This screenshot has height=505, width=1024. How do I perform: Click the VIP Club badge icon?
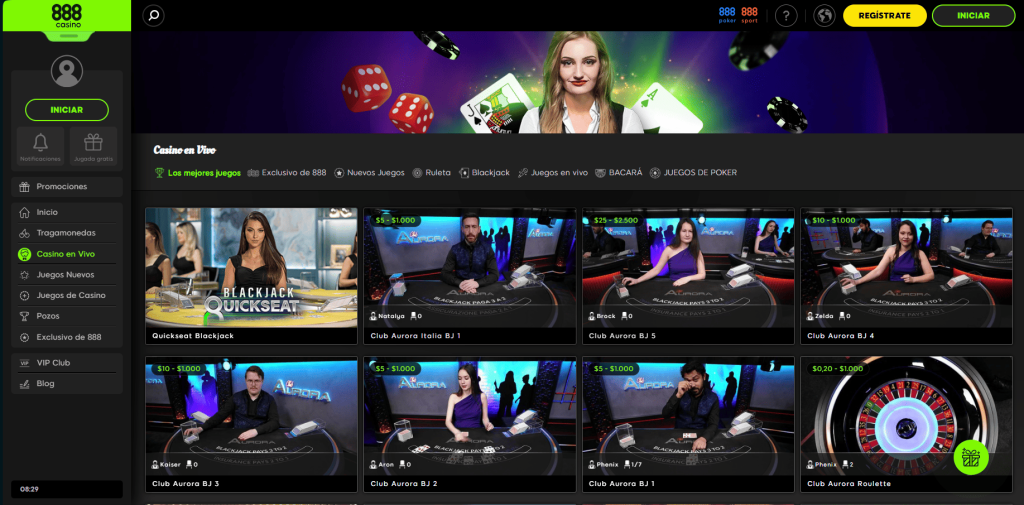click(25, 363)
